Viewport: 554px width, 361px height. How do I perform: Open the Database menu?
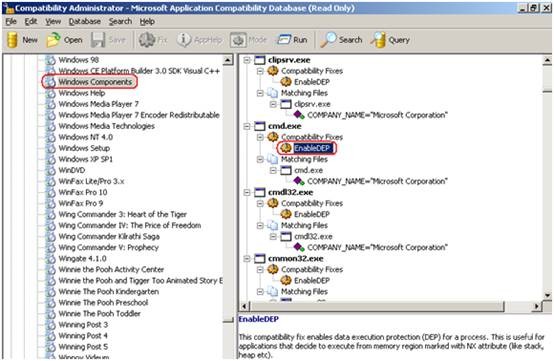tap(84, 22)
